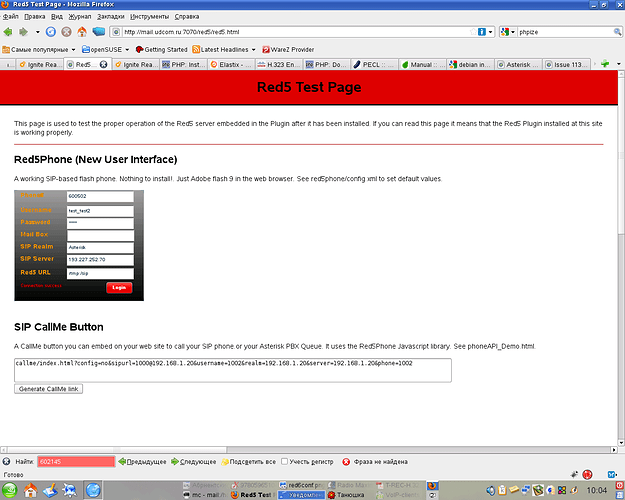
Task: Click the taskbar globe browser icon
Action: pos(93,490)
